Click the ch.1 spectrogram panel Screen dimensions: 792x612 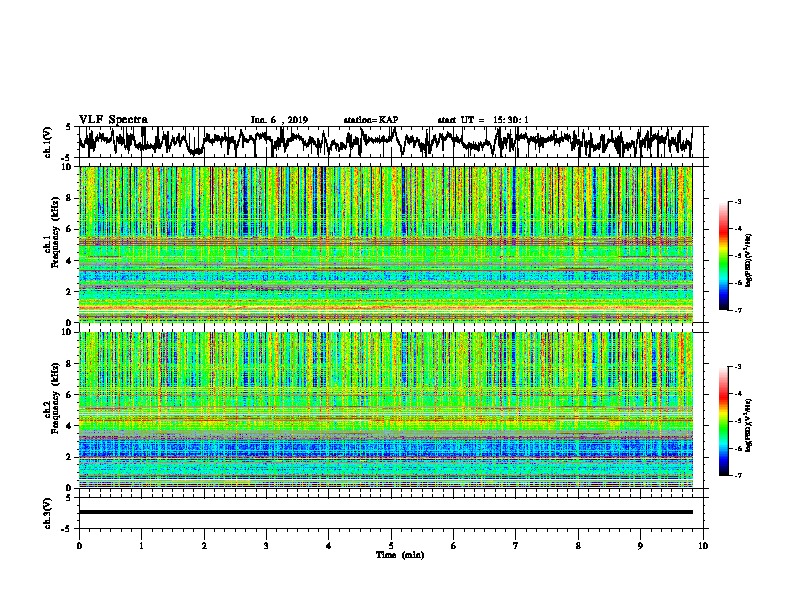tap(385, 244)
